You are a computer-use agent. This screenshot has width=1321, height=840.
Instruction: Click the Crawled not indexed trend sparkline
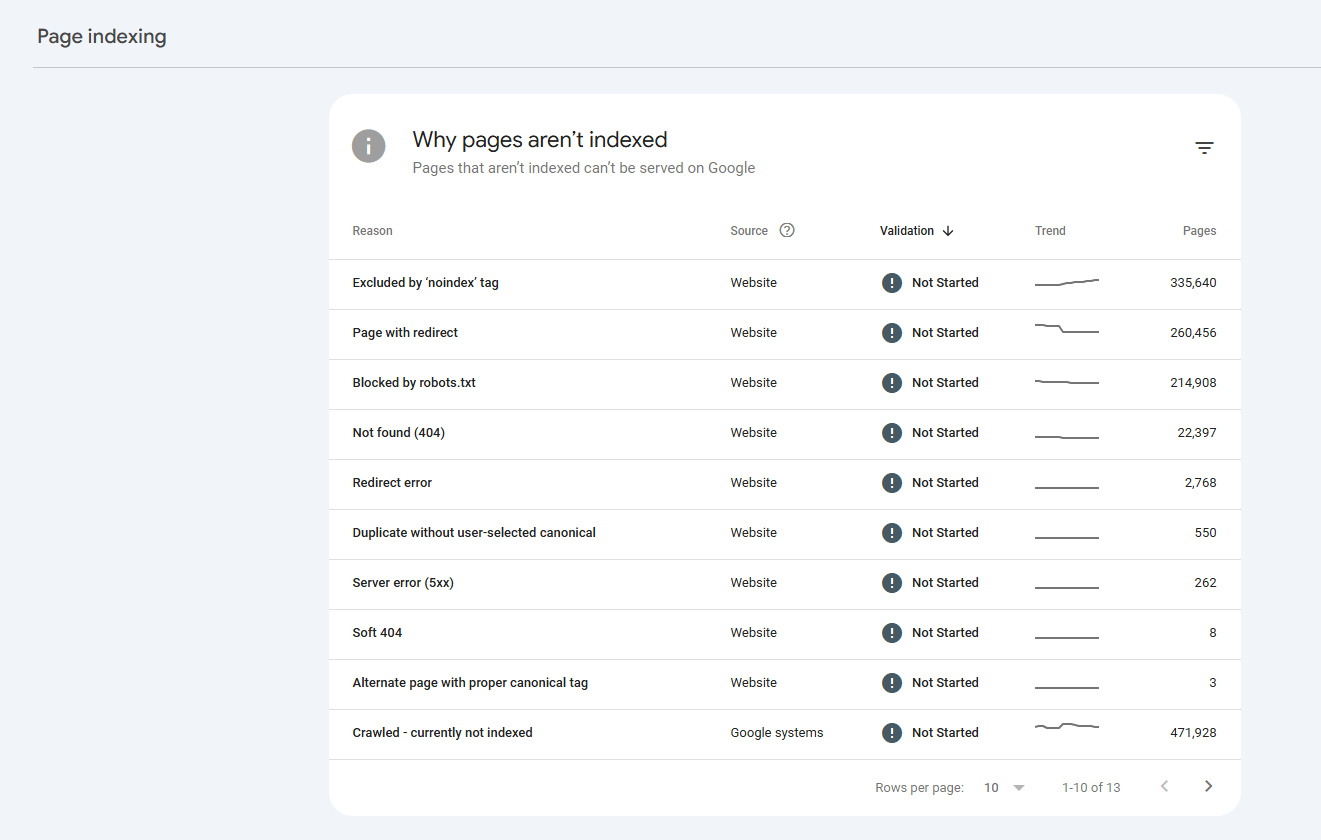pyautogui.click(x=1066, y=726)
